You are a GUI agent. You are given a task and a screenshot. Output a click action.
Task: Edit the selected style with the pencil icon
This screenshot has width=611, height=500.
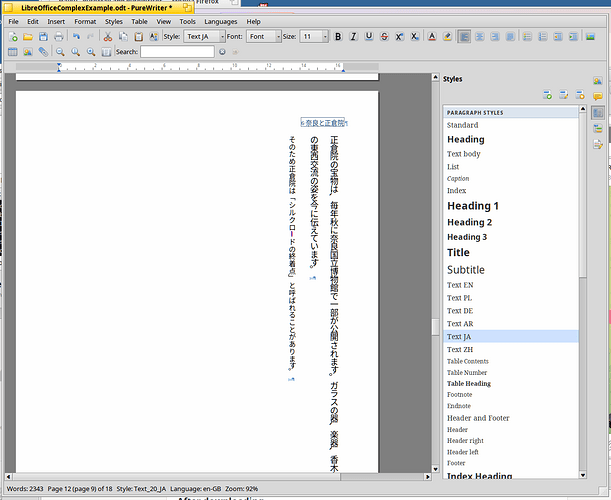(x=563, y=95)
